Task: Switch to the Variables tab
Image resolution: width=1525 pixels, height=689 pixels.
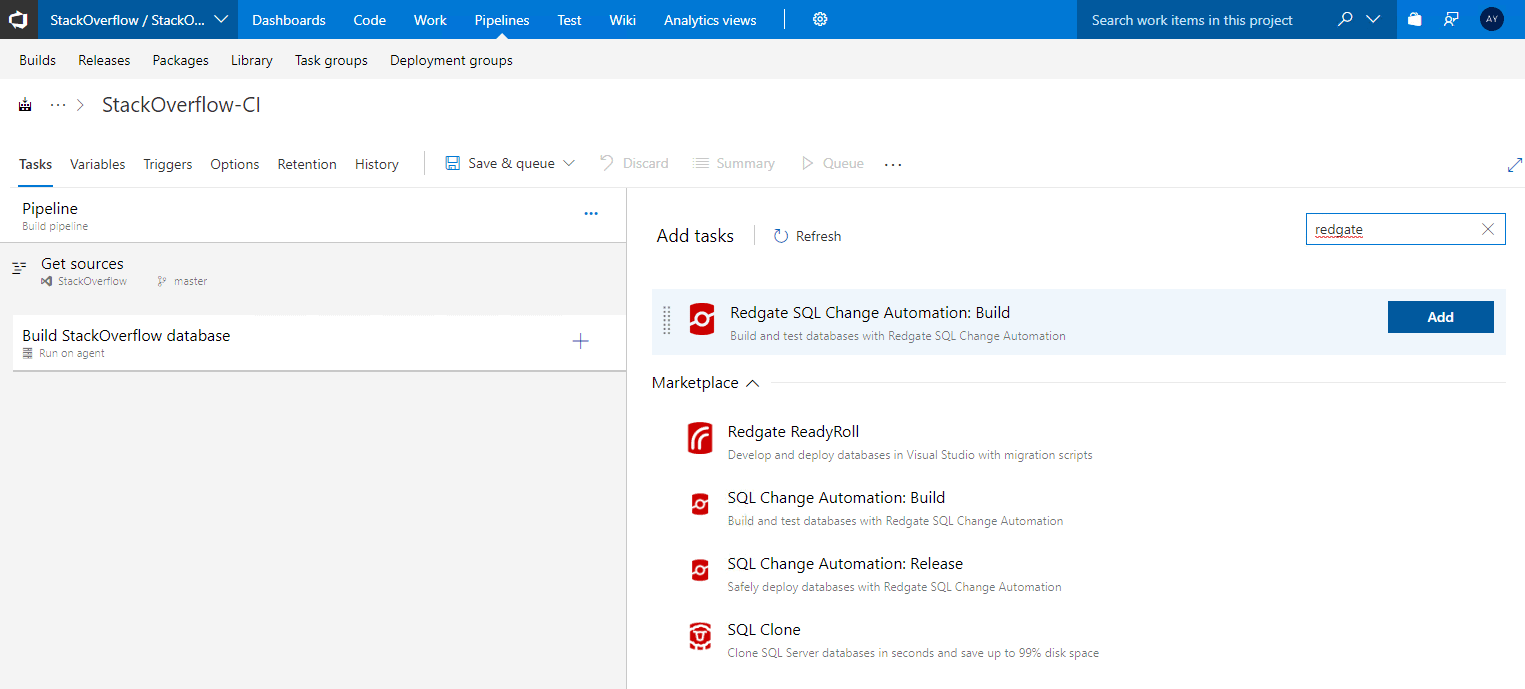Action: point(98,164)
